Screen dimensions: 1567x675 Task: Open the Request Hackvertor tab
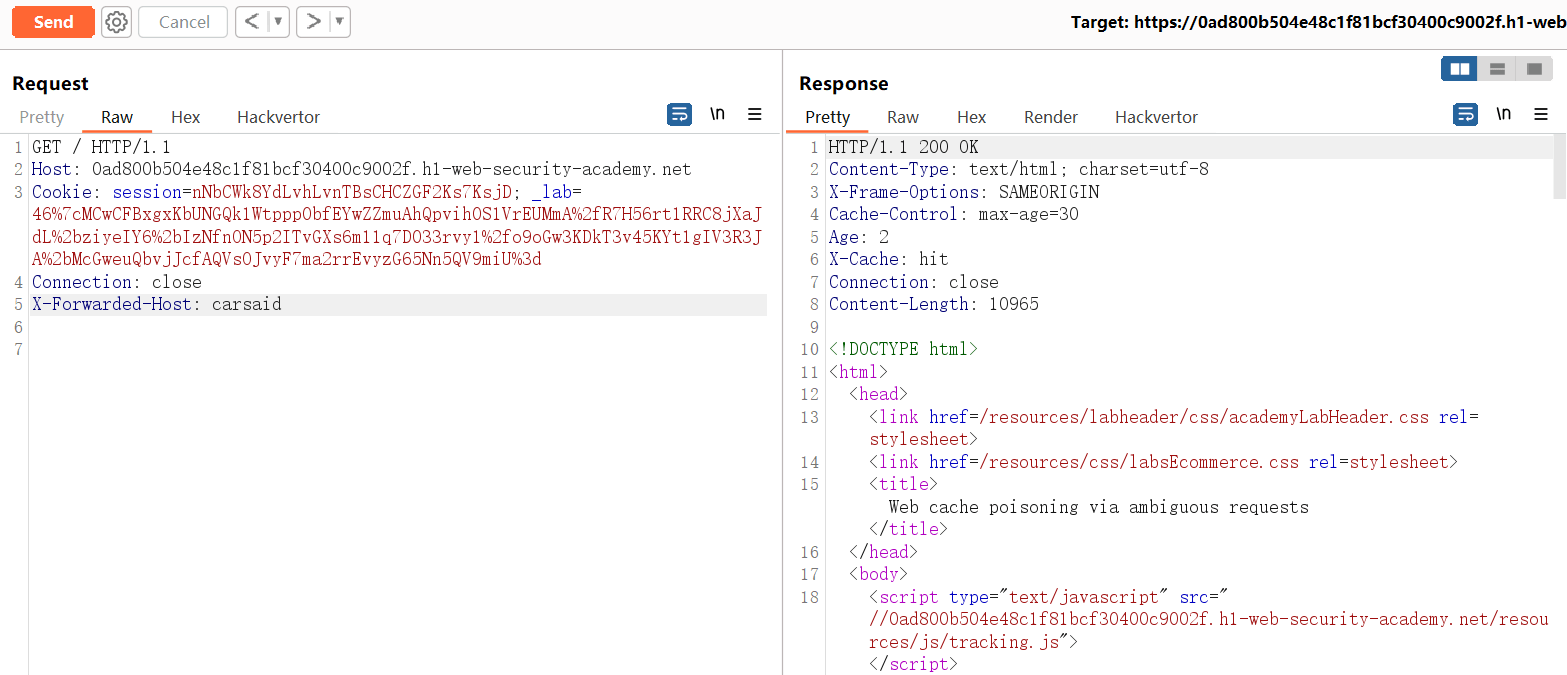point(278,117)
